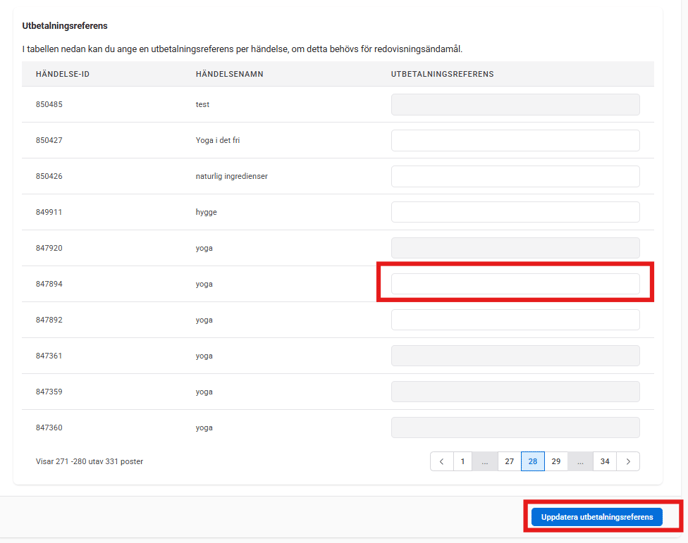Select current page 28 in pagination
Viewport: 688px width, 543px height.
pos(533,461)
